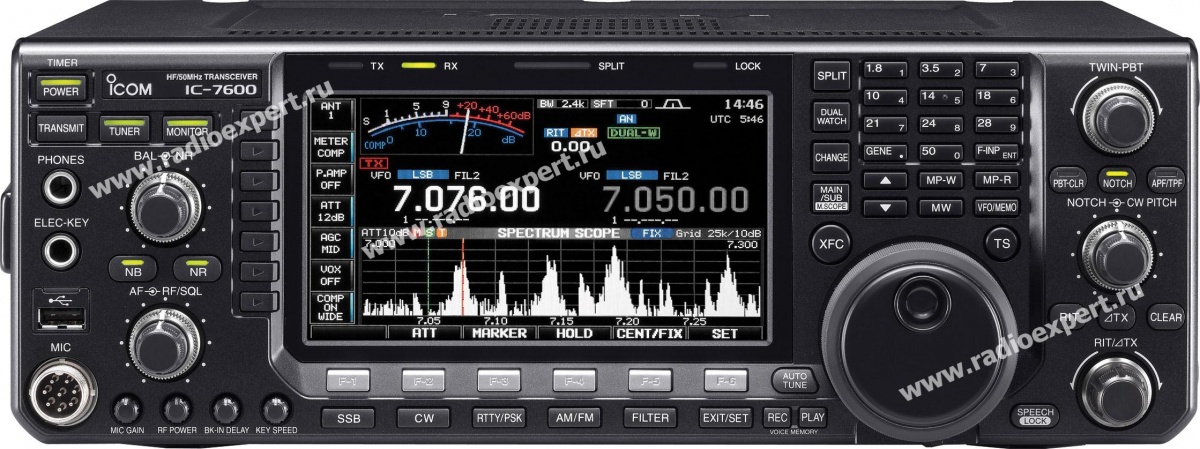The width and height of the screenshot is (1200, 449).
Task: Click the CHANGE button
Action: click(x=832, y=157)
